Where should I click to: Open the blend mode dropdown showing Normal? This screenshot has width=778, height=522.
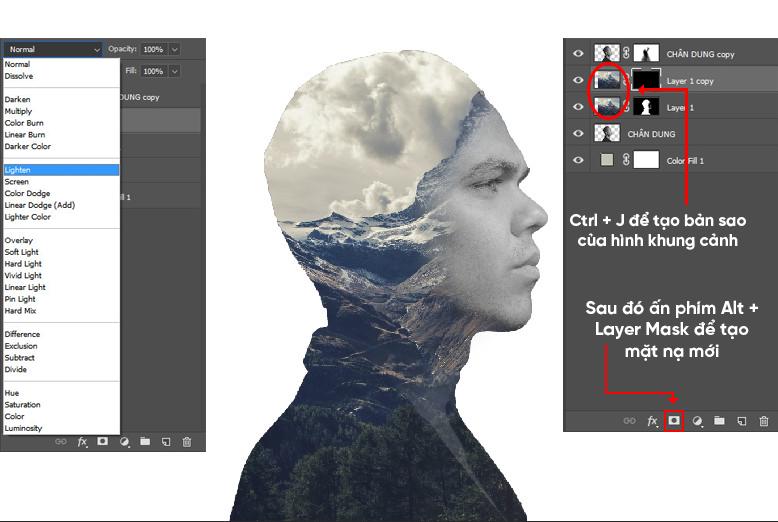click(x=52, y=49)
